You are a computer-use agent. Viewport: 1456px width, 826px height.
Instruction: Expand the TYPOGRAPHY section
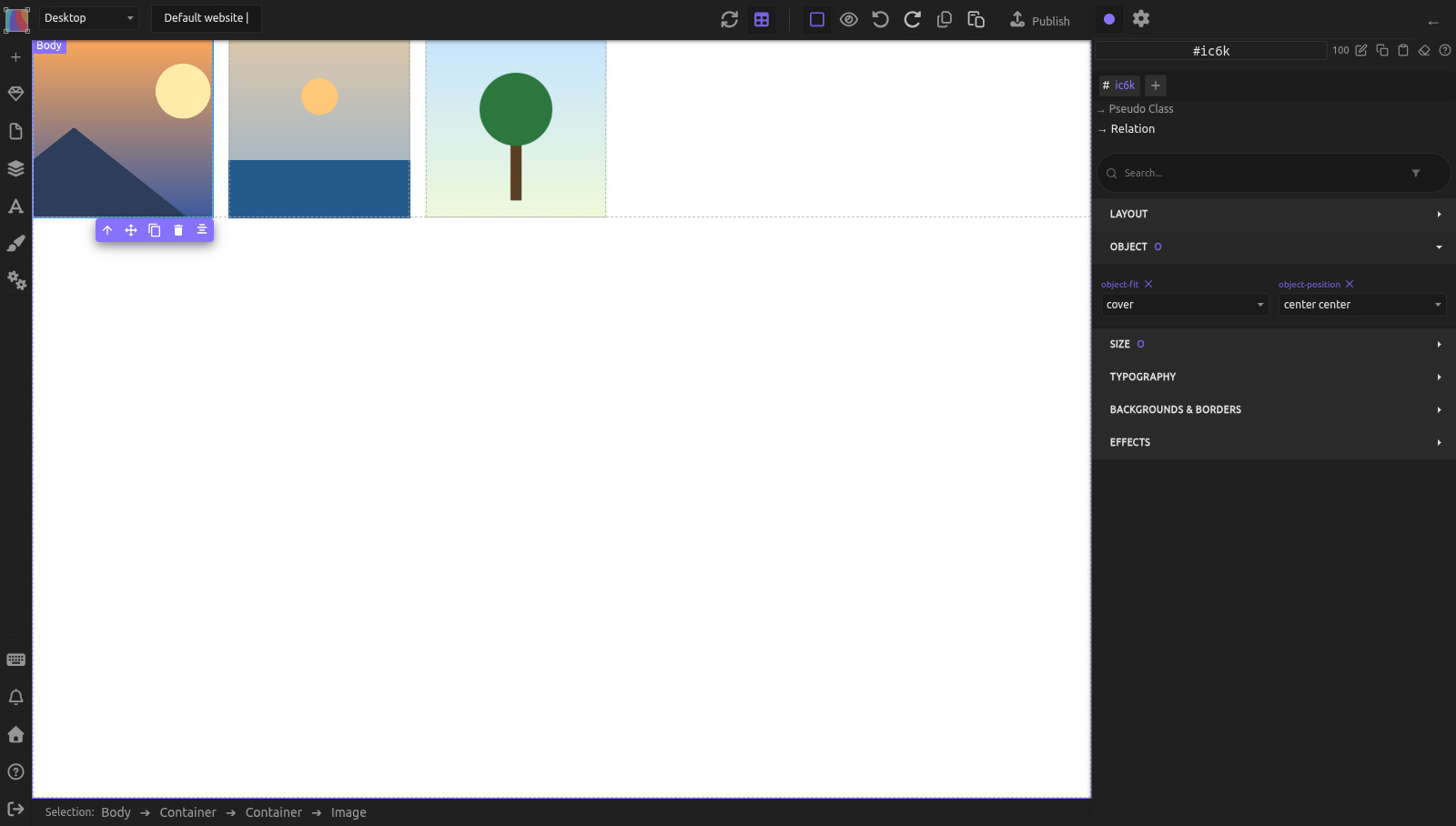point(1274,377)
